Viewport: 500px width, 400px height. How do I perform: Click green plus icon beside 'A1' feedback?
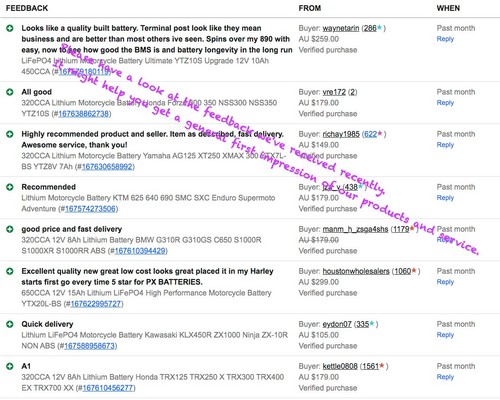(x=10, y=366)
